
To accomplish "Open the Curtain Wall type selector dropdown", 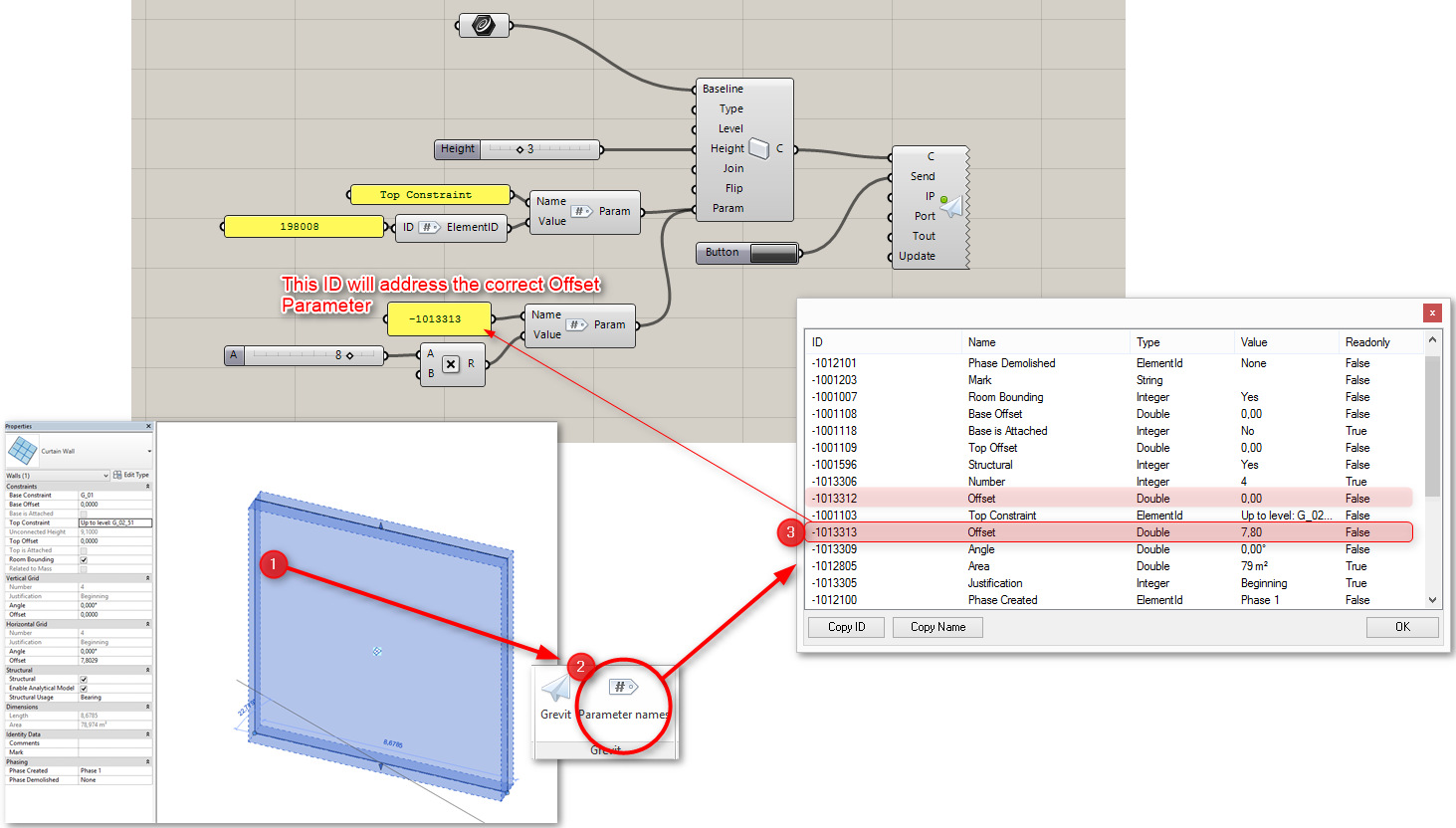I will (x=149, y=451).
